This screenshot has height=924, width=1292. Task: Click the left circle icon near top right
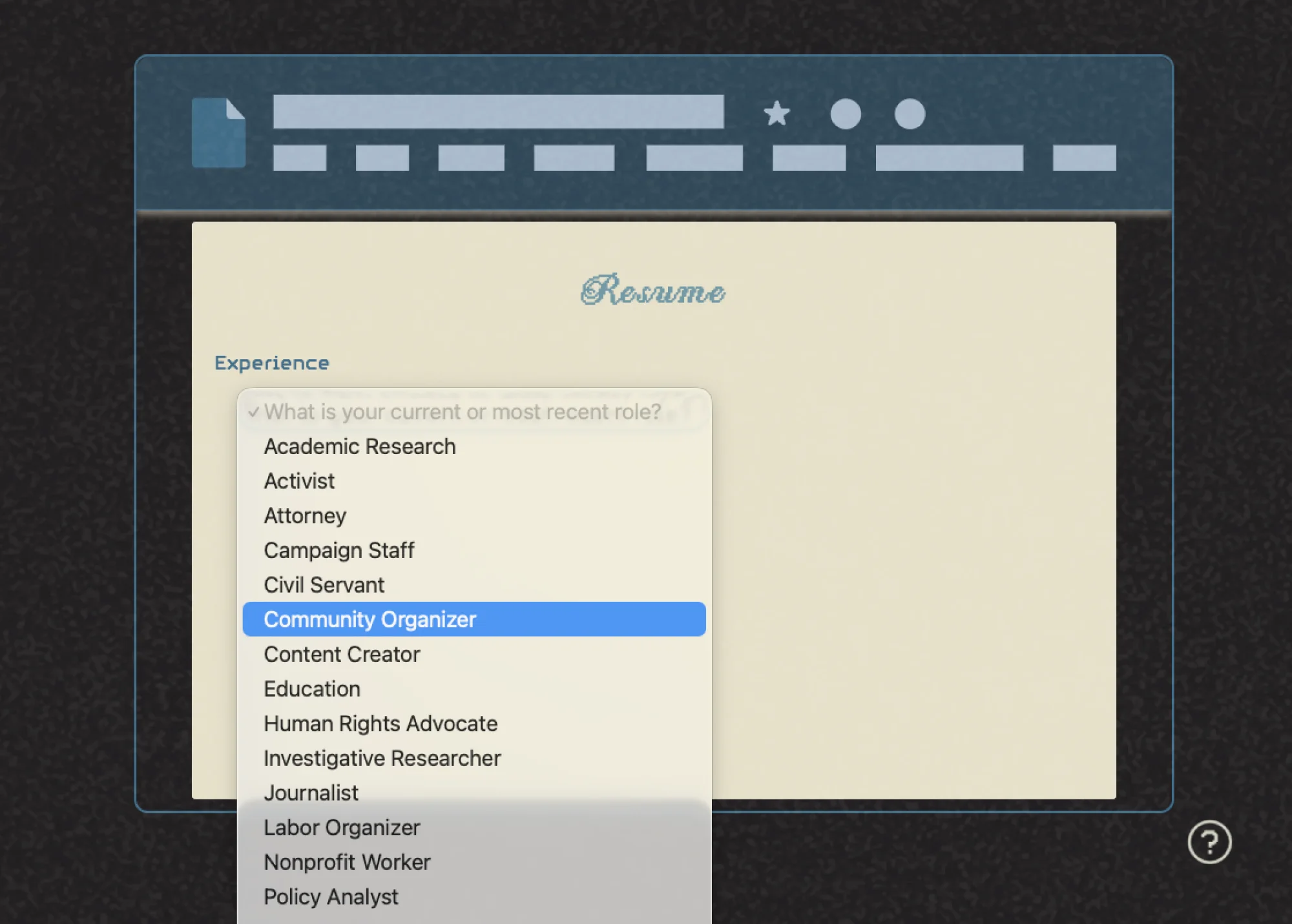[846, 115]
